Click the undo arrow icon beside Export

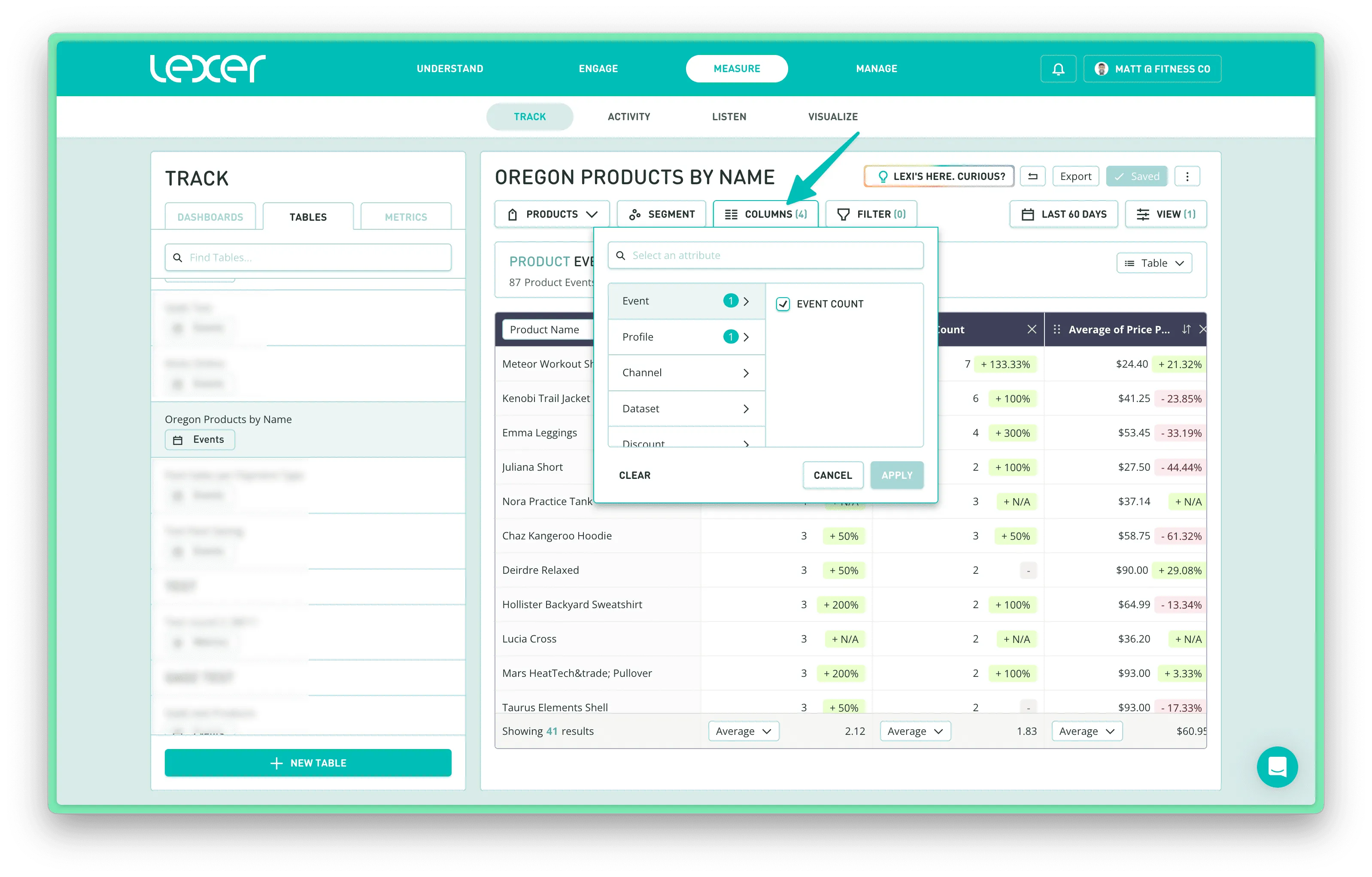(1032, 177)
